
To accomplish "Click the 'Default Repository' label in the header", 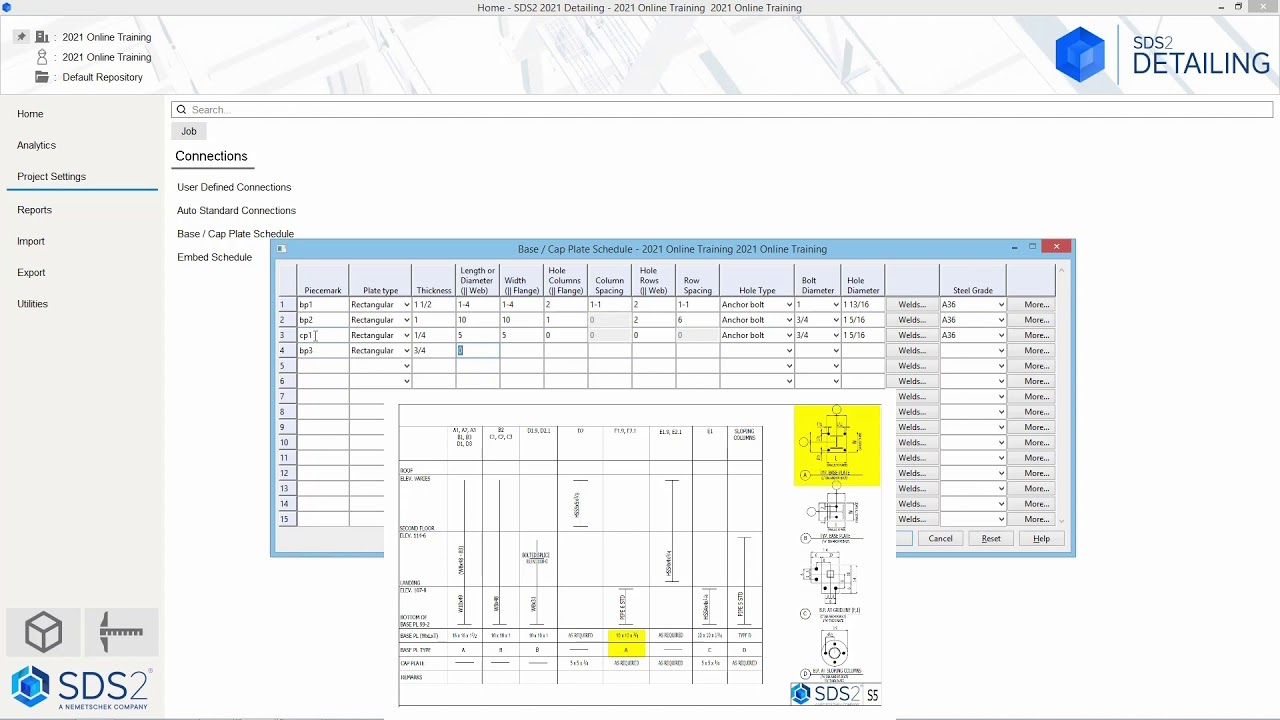I will (x=102, y=77).
